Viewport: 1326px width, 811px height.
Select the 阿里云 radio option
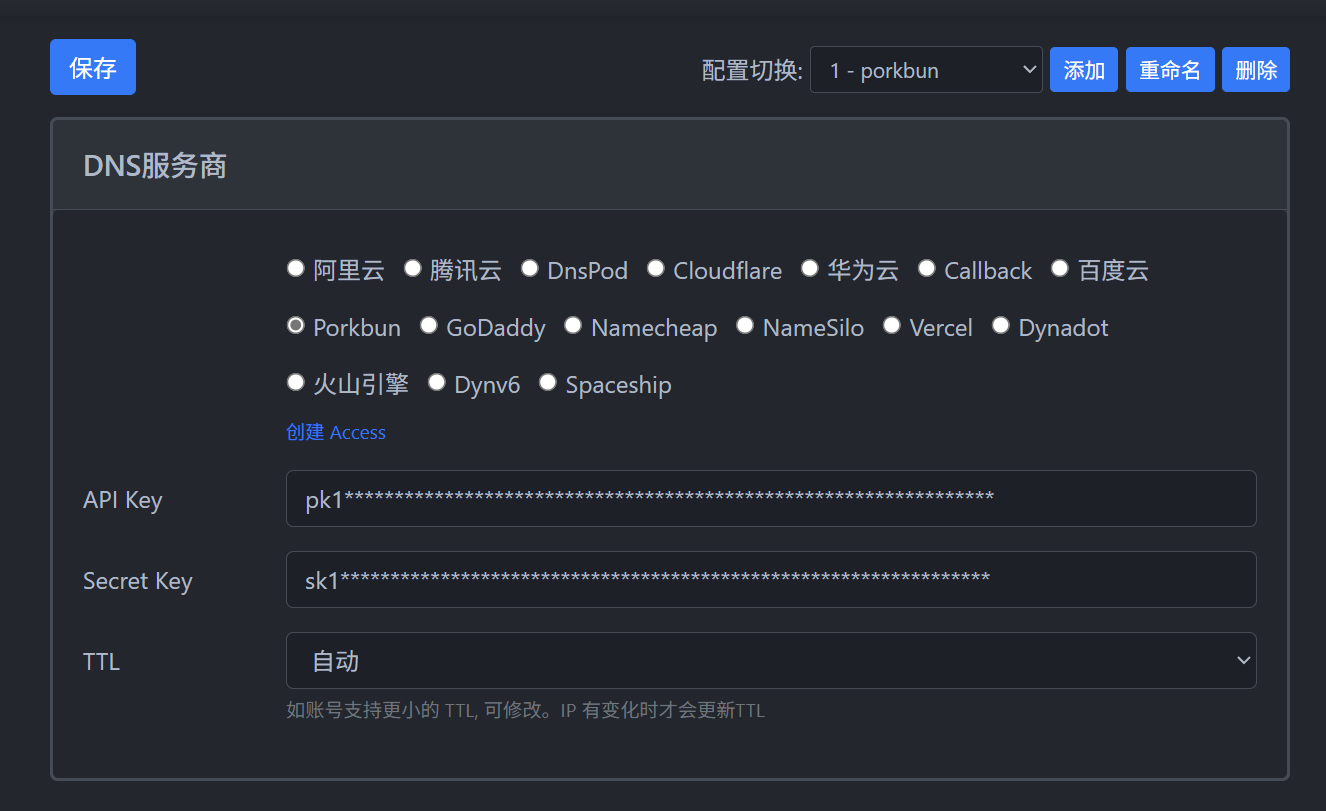click(295, 268)
